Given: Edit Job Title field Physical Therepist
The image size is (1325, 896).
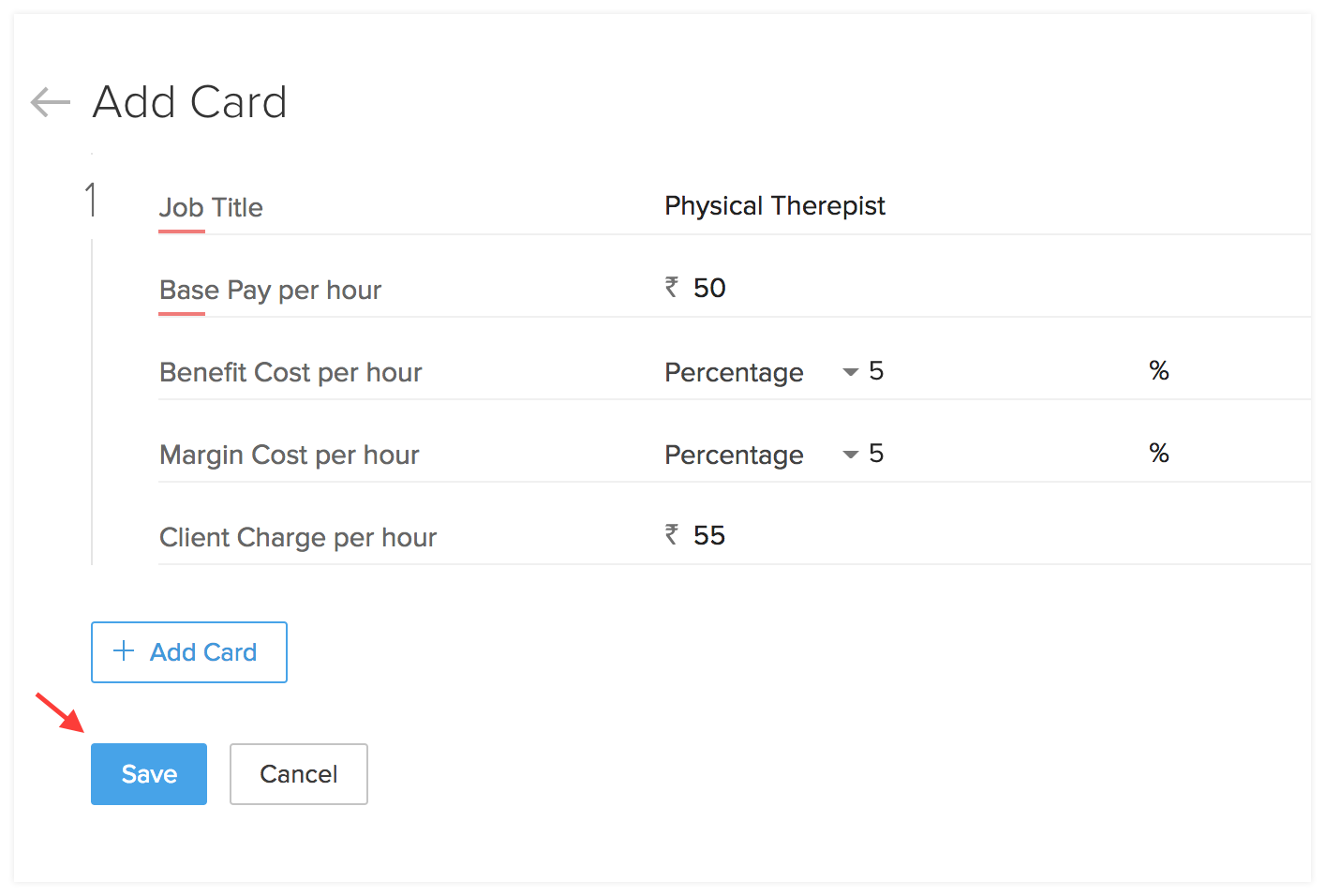Looking at the screenshot, I should [775, 205].
